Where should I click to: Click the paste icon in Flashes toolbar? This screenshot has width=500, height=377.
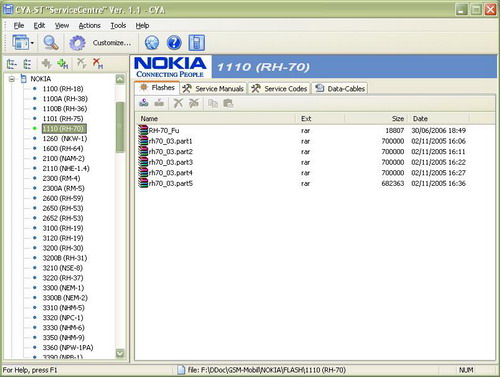click(x=228, y=103)
